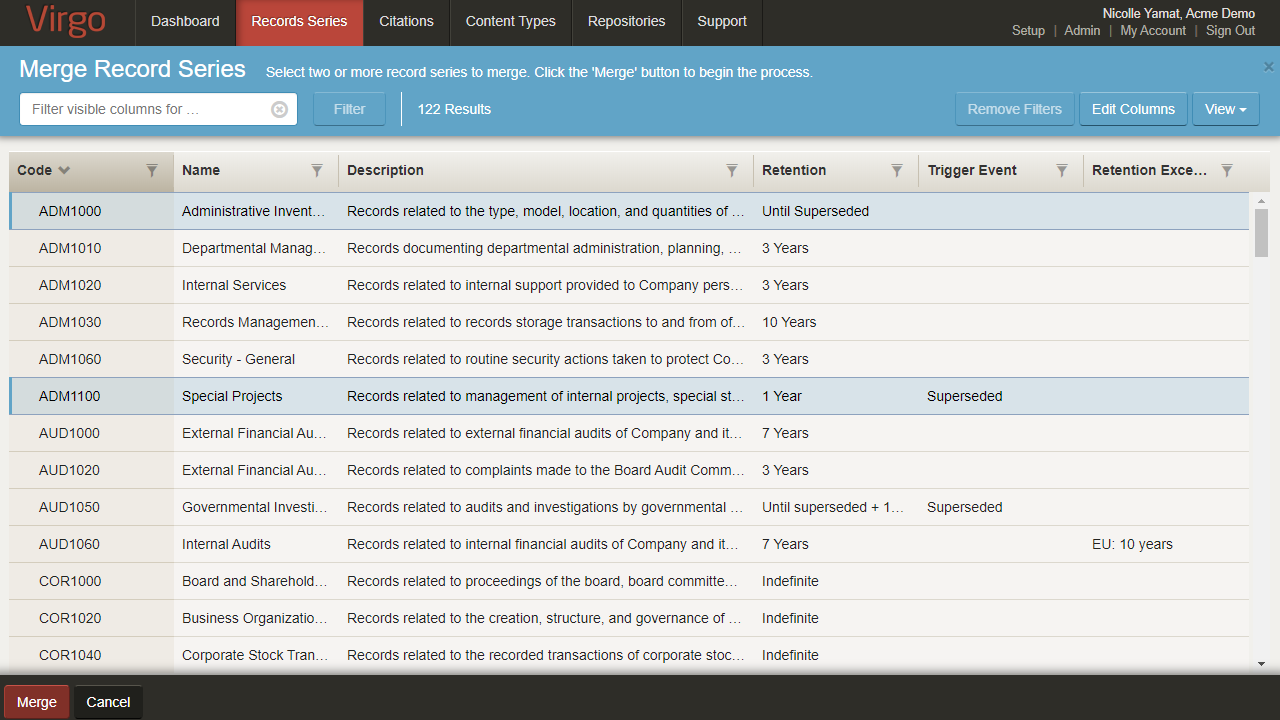Screen dimensions: 1280x720
Task: Open the Description column filter icon
Action: [x=732, y=171]
